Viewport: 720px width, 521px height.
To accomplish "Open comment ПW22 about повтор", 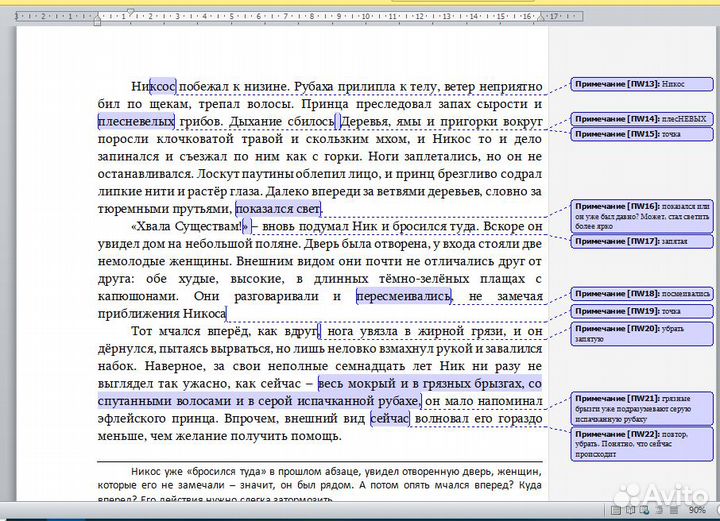I will tap(642, 444).
